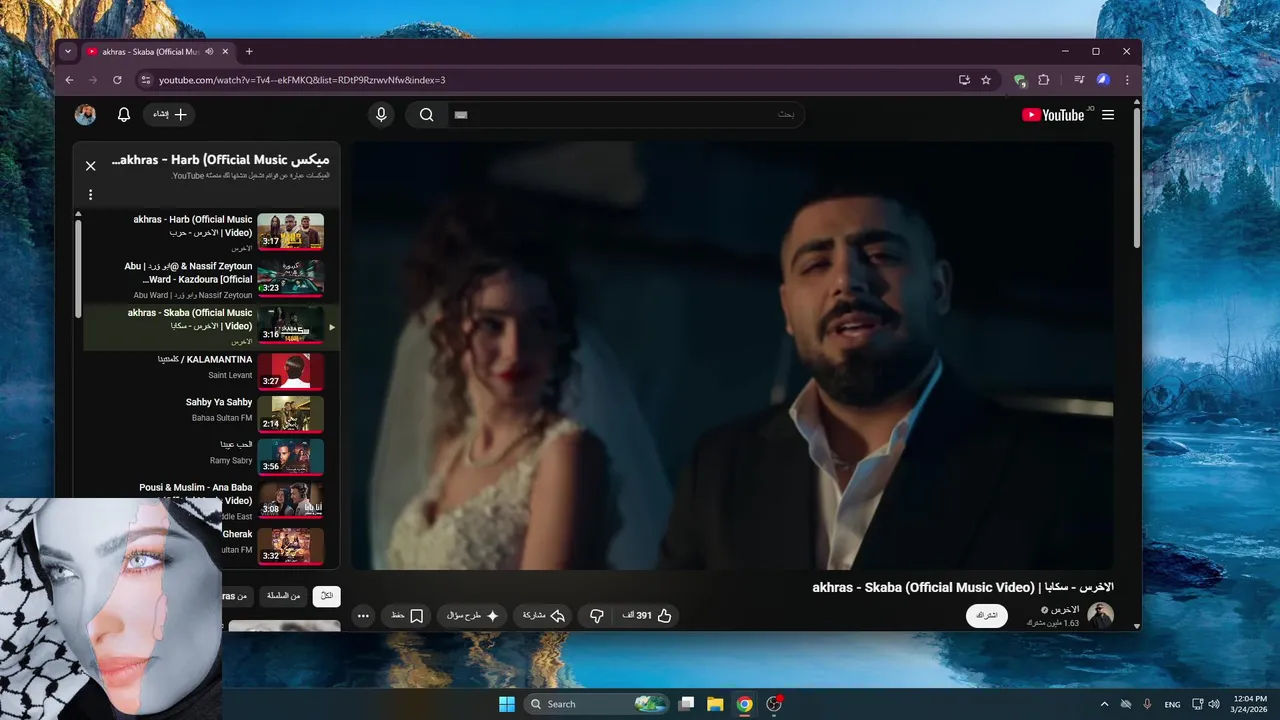Go forward in Chrome
This screenshot has width=1280, height=720.
click(94, 80)
